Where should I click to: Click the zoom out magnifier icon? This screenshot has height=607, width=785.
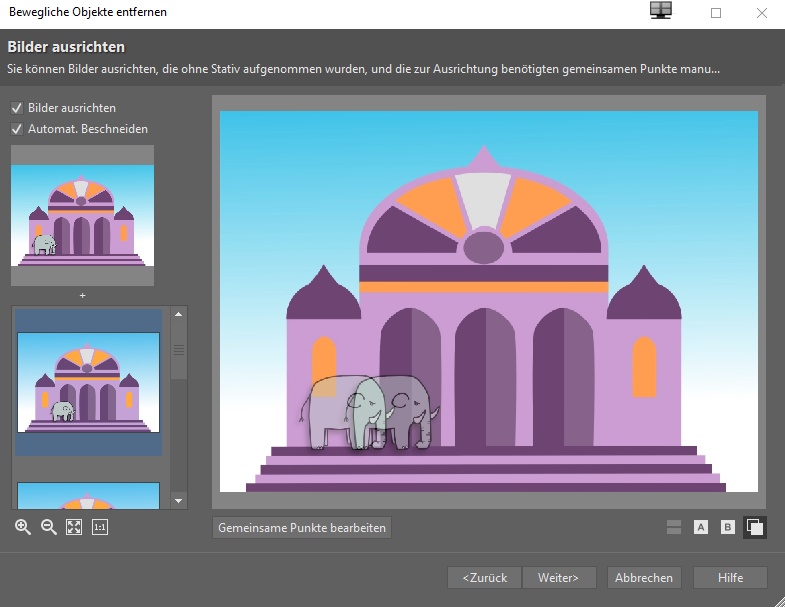click(48, 527)
